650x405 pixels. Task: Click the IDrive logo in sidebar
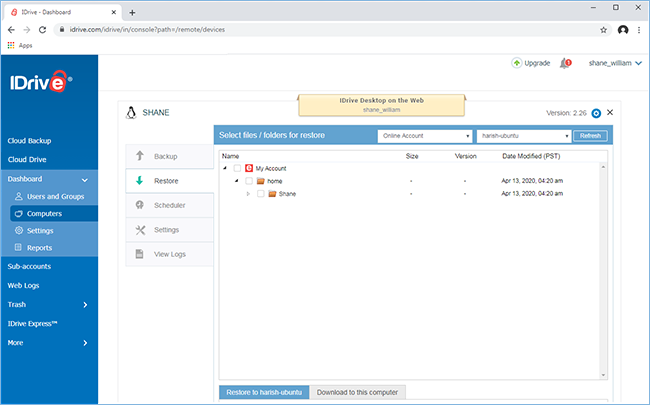tap(41, 81)
